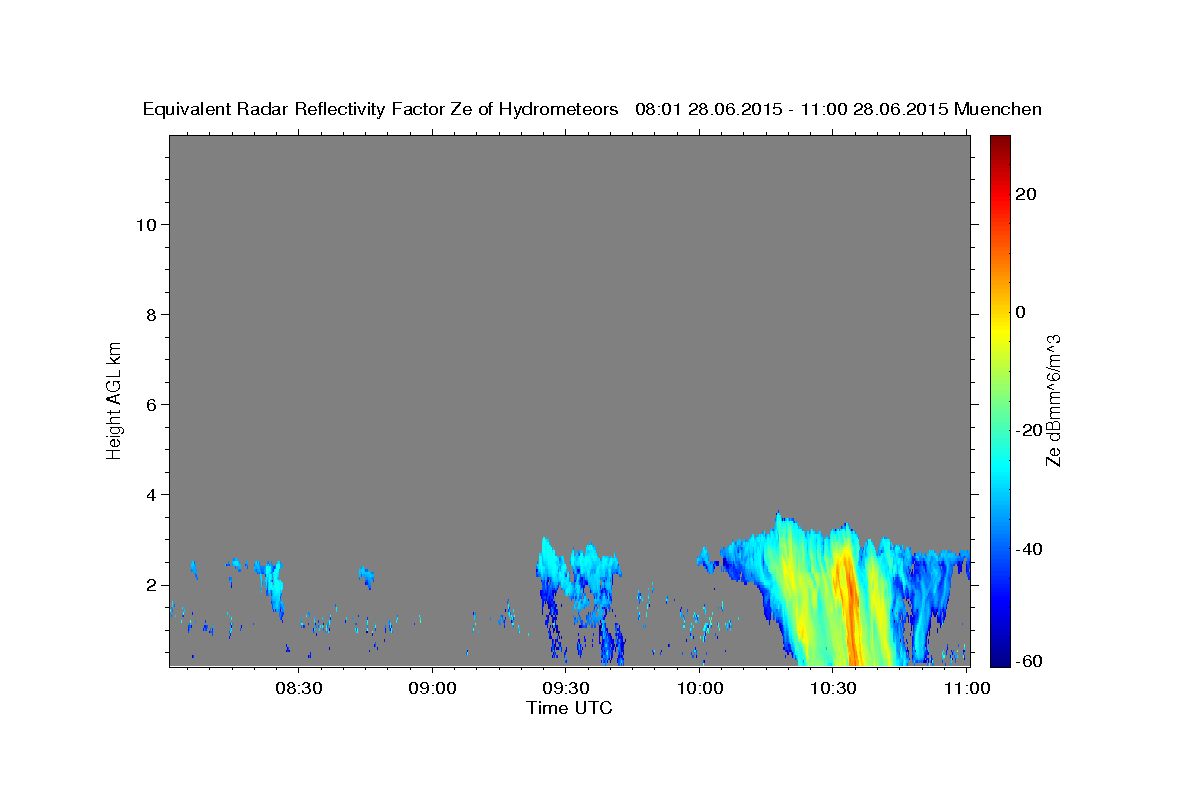1200x800 pixels.
Task: Click the height tick label 10
Action: [x=146, y=225]
